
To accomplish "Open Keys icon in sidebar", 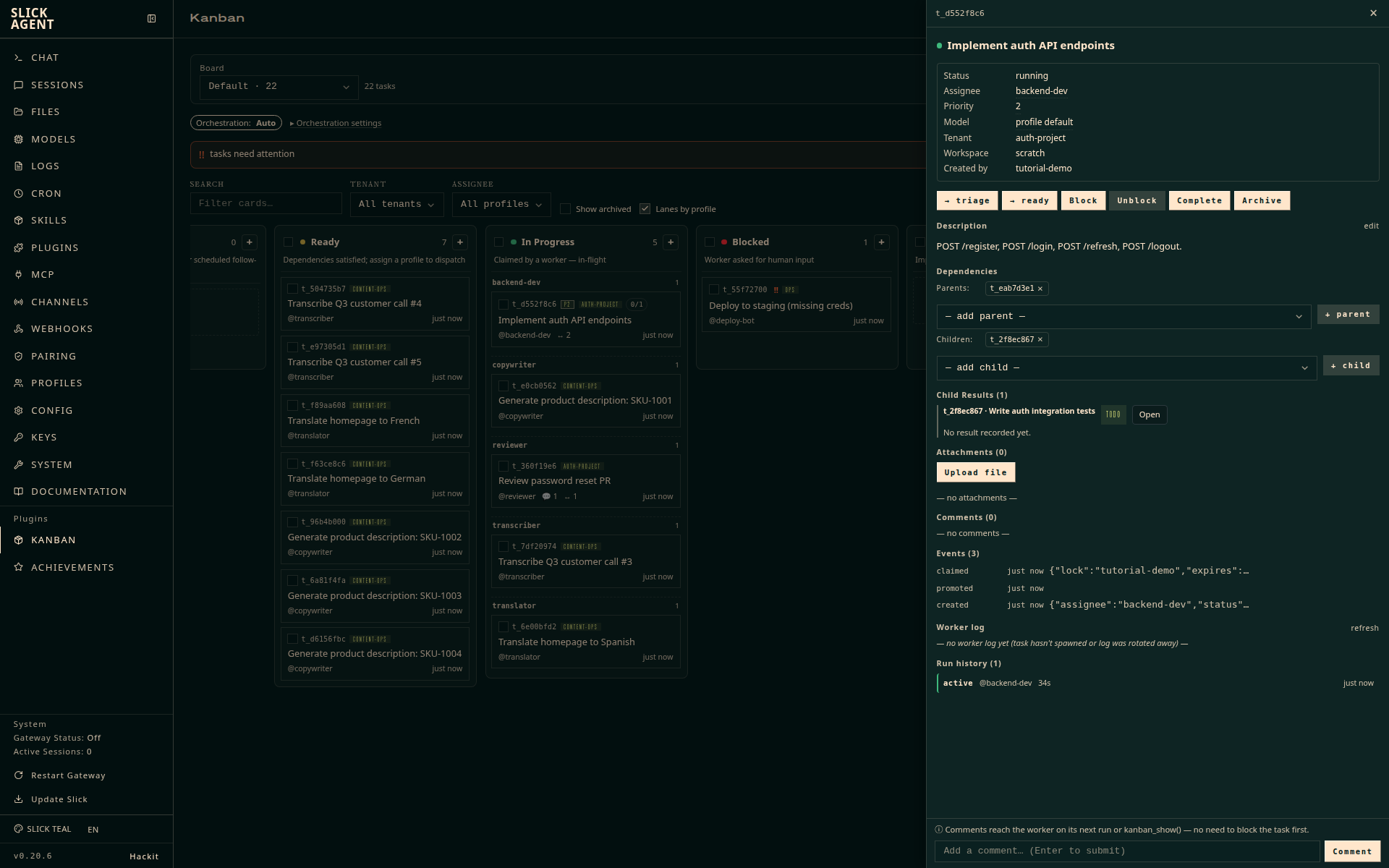I will [x=18, y=438].
